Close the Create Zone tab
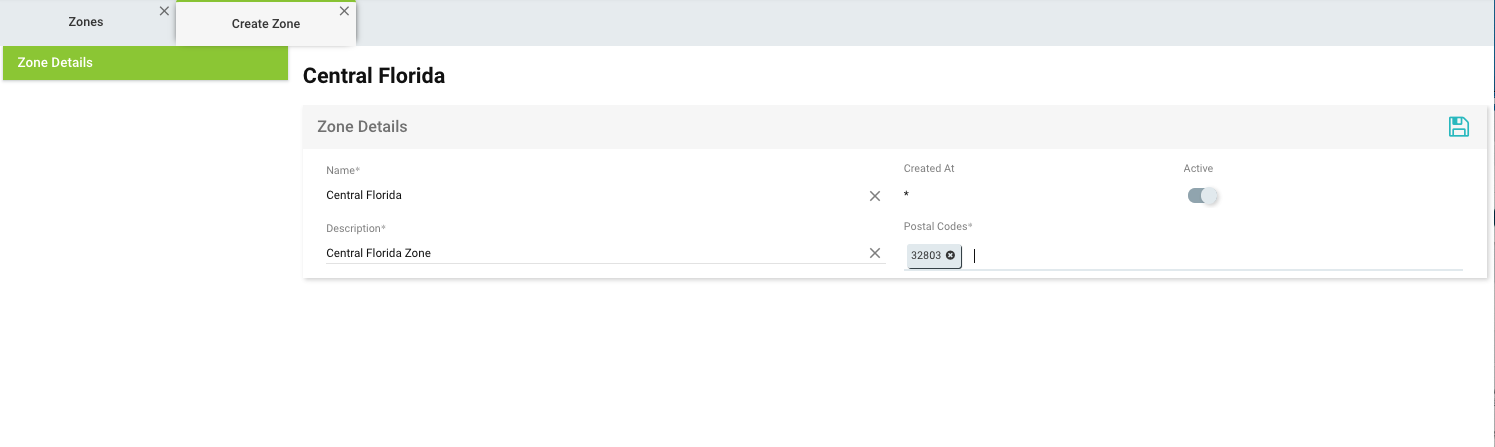The image size is (1495, 447). tap(344, 11)
